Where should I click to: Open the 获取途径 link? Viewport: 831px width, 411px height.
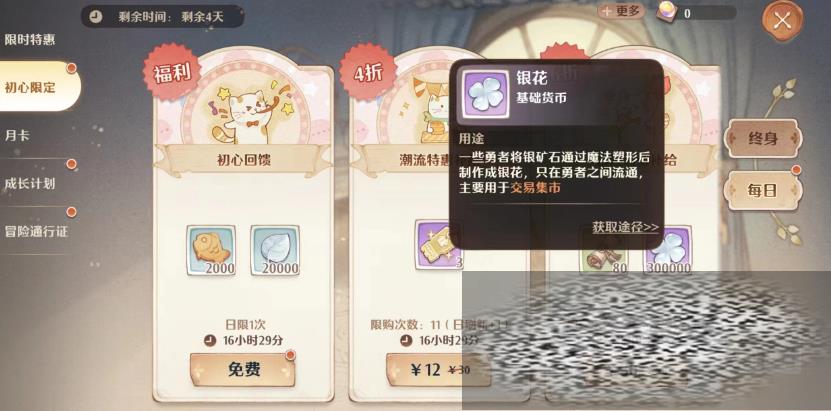[x=625, y=227]
